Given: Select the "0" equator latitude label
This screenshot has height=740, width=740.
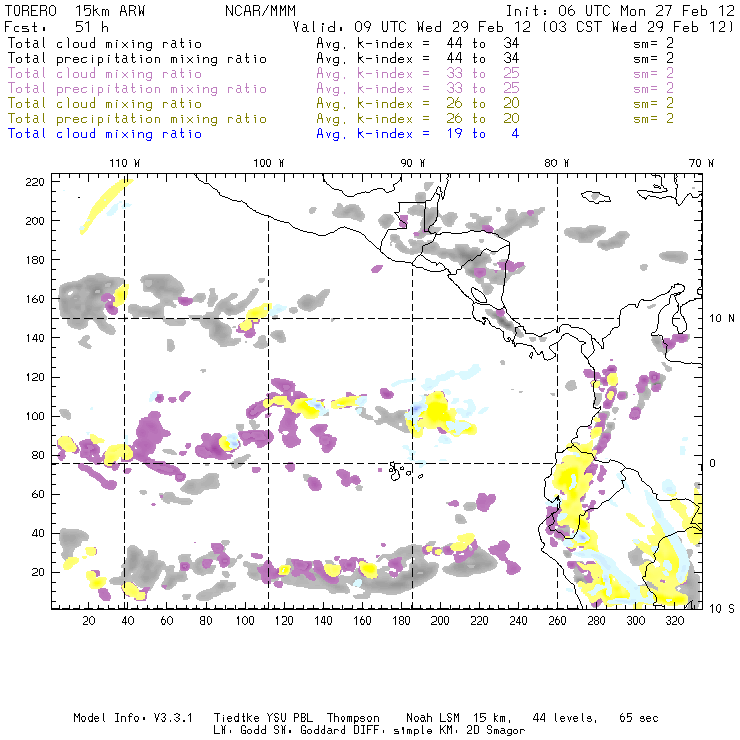Looking at the screenshot, I should point(713,463).
